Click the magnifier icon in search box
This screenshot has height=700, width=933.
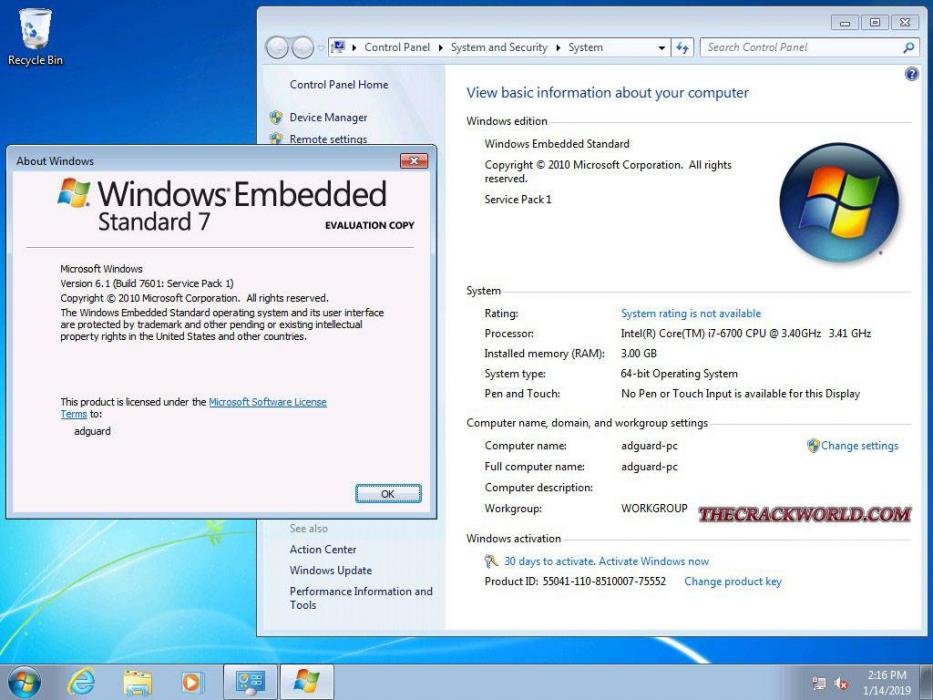point(908,48)
